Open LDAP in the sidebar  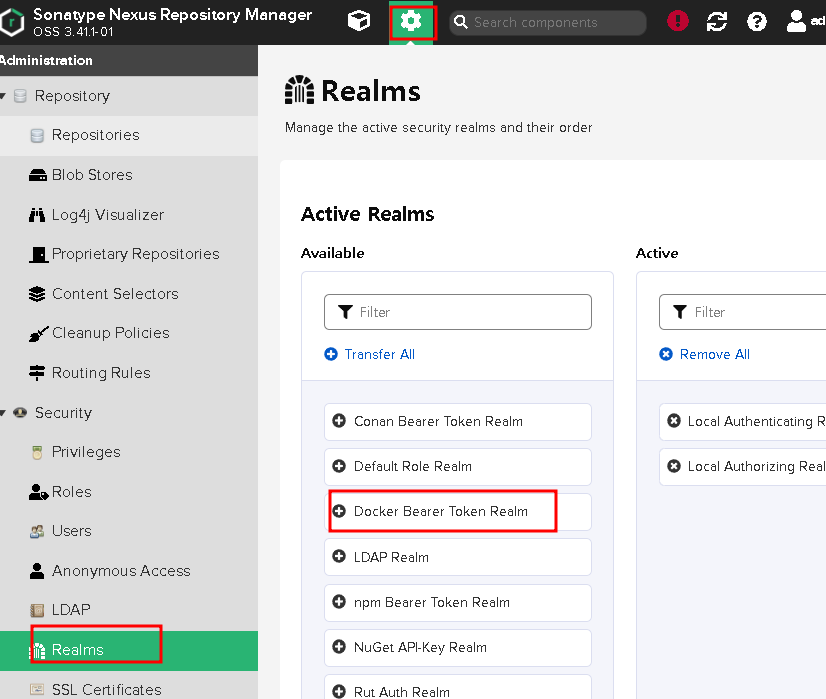point(129,610)
